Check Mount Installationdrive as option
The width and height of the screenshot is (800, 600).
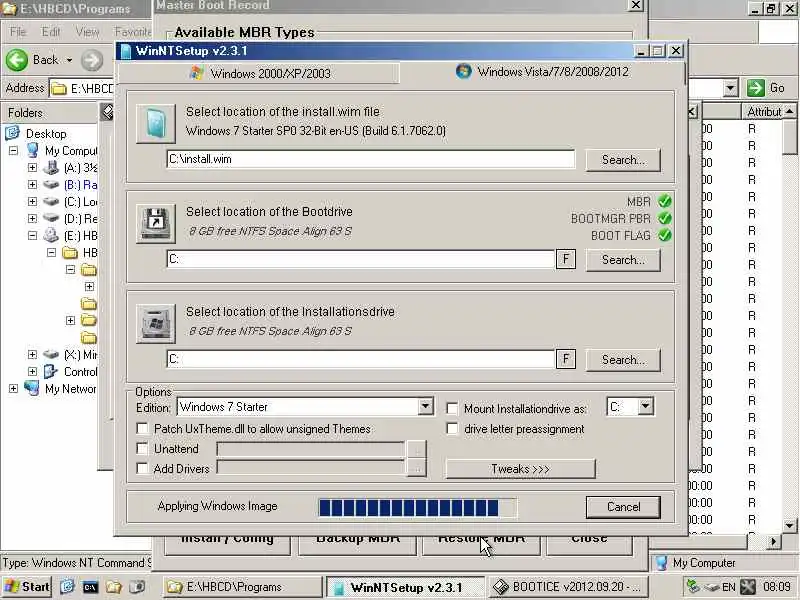(x=452, y=408)
